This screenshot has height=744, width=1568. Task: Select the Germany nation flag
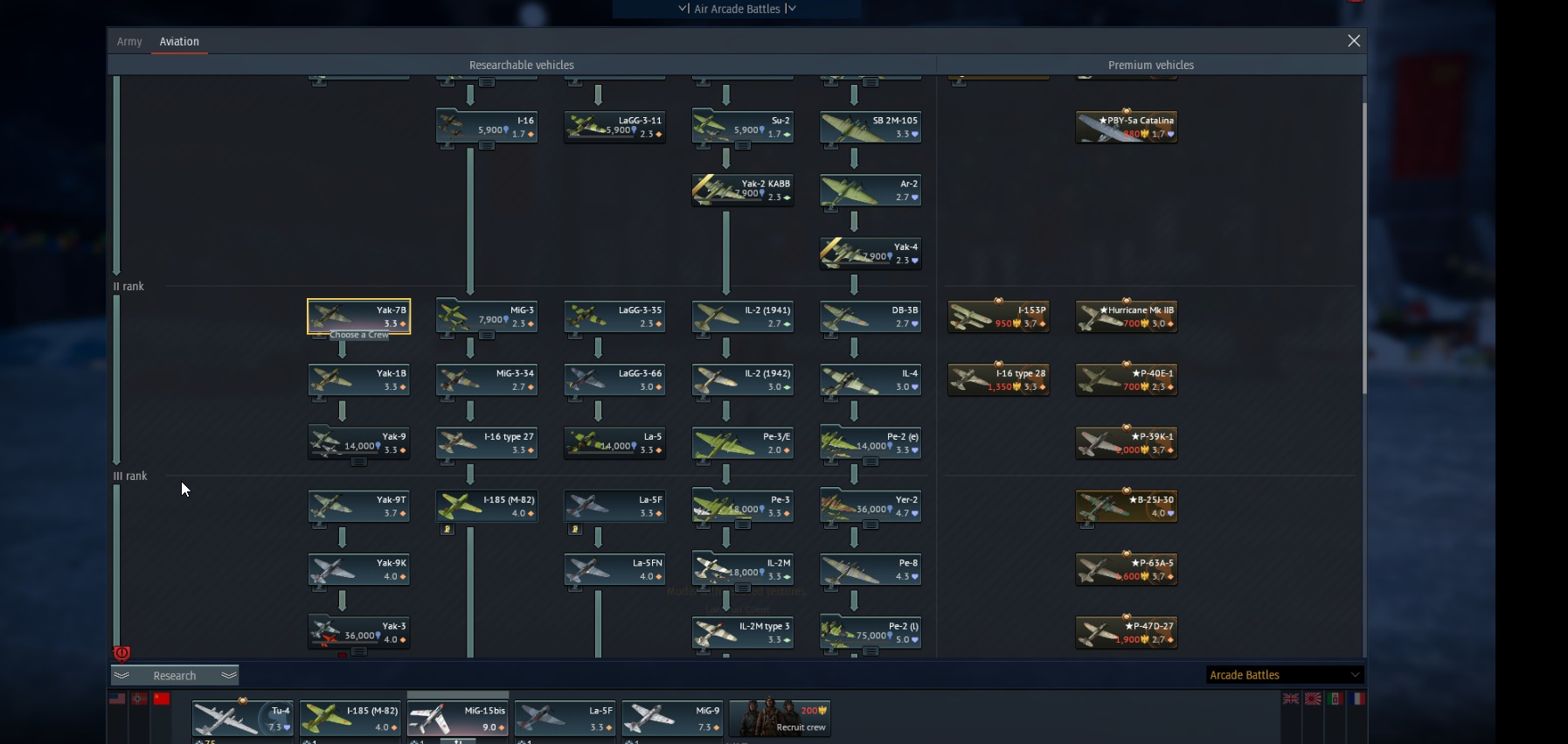(139, 699)
